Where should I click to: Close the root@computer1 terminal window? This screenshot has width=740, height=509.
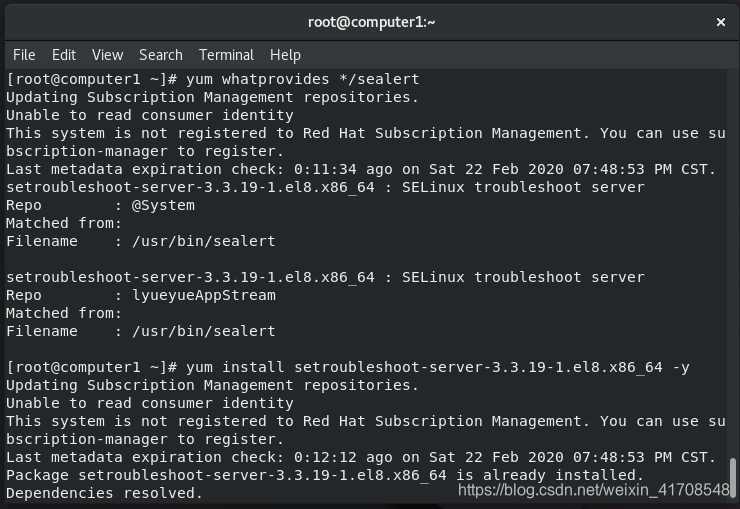coord(721,22)
